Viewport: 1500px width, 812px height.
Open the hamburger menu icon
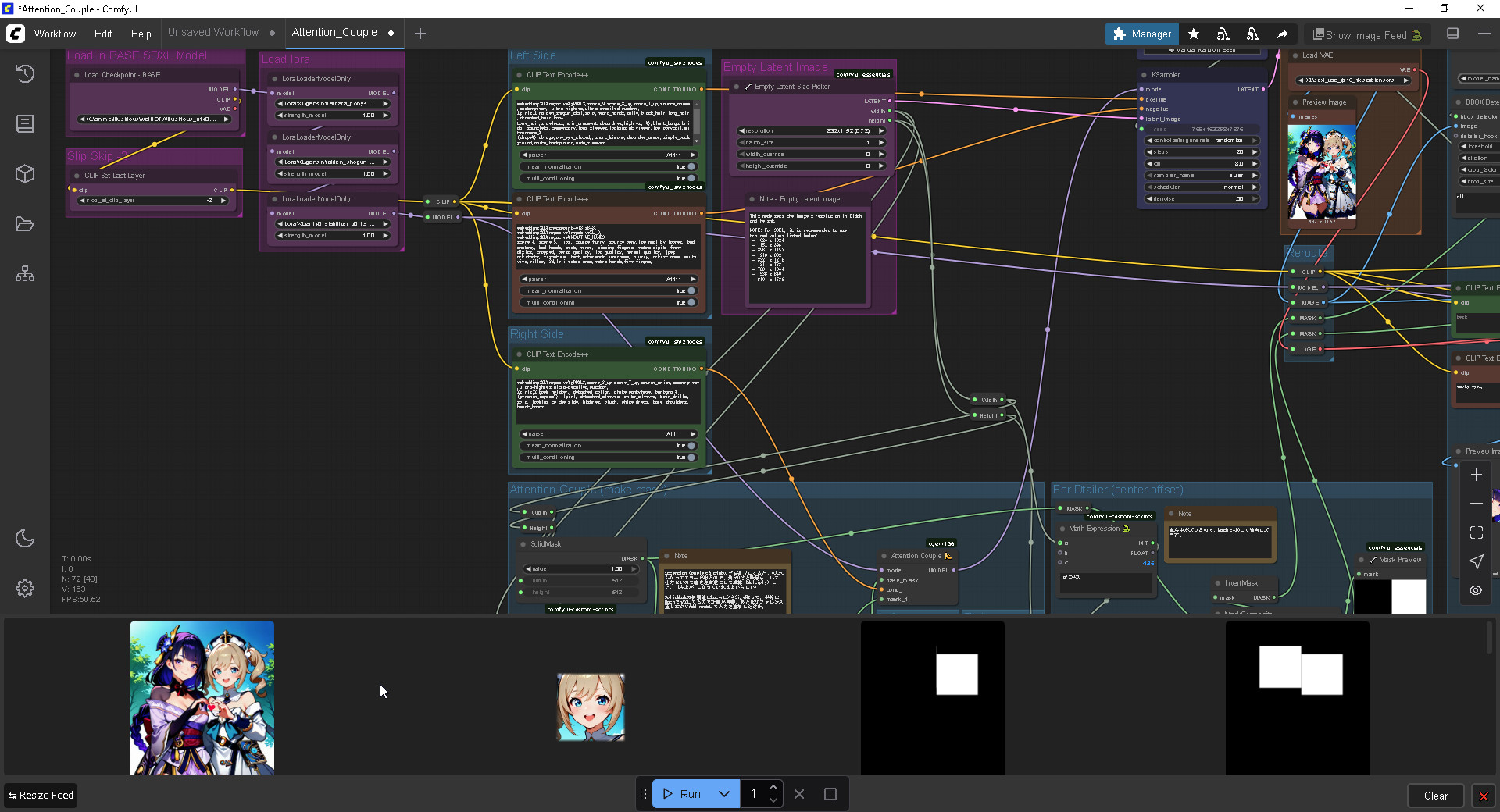(1484, 34)
